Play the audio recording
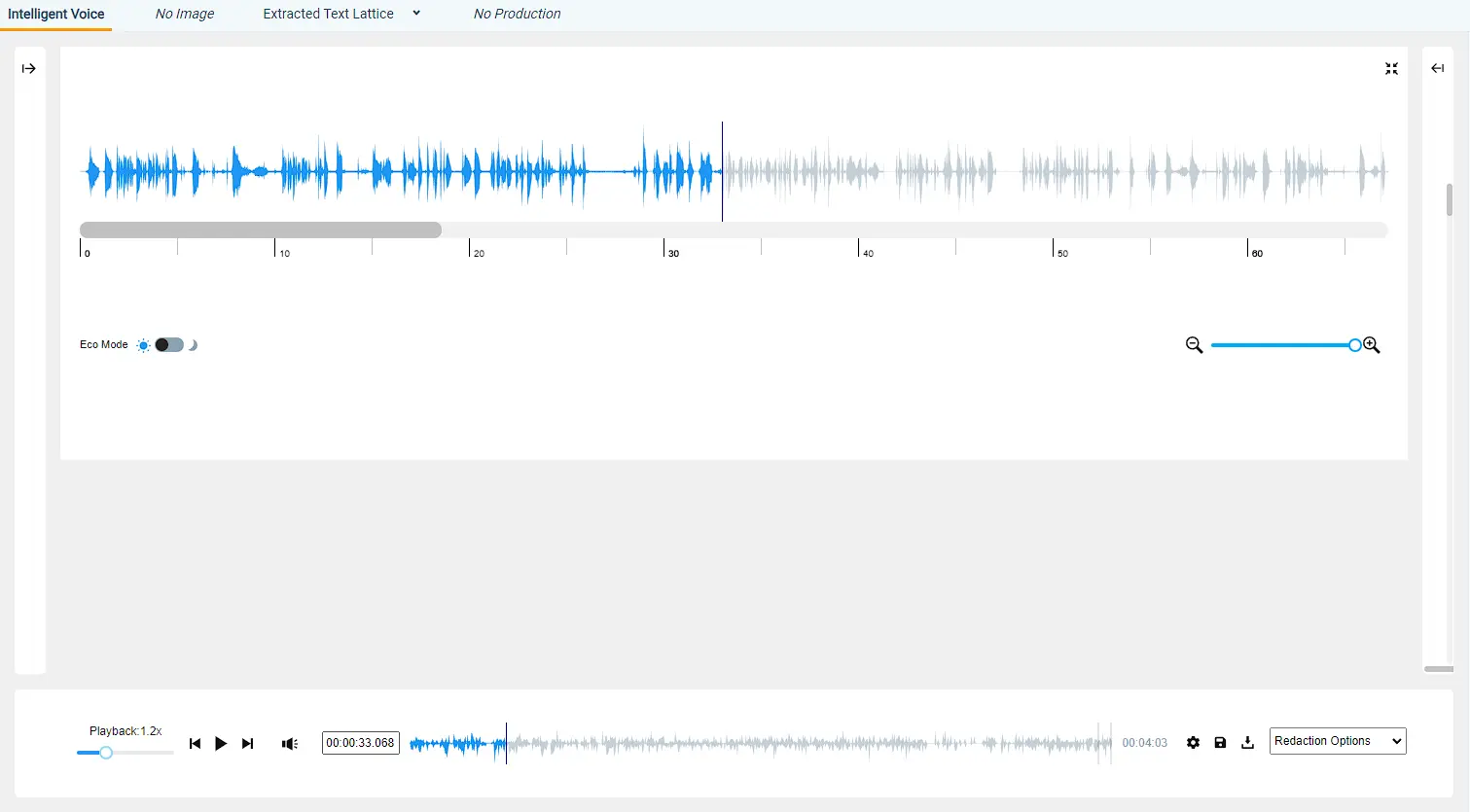This screenshot has width=1470, height=812. 221,744
